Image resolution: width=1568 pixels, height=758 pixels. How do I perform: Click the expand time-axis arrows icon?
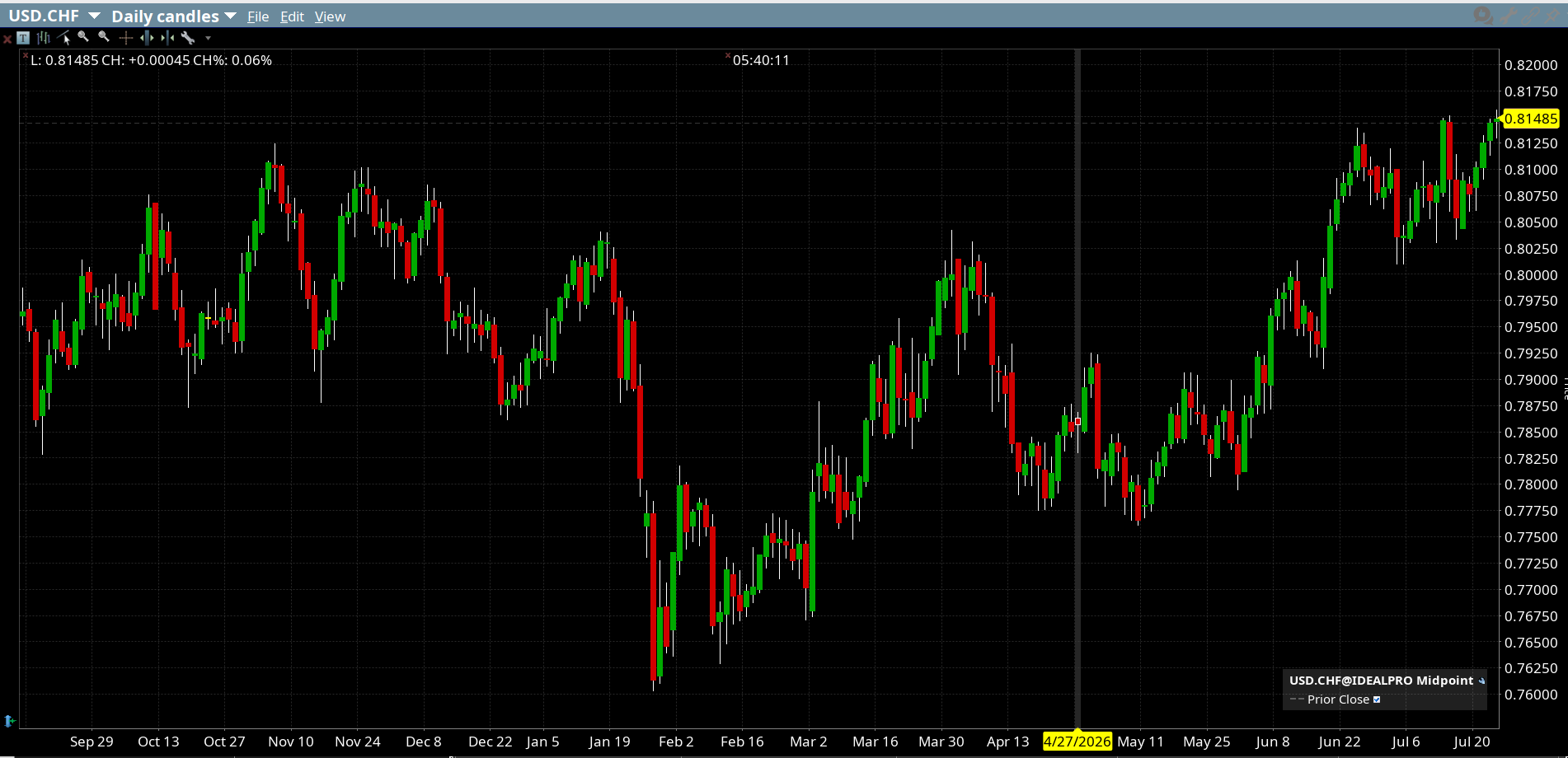[x=147, y=38]
